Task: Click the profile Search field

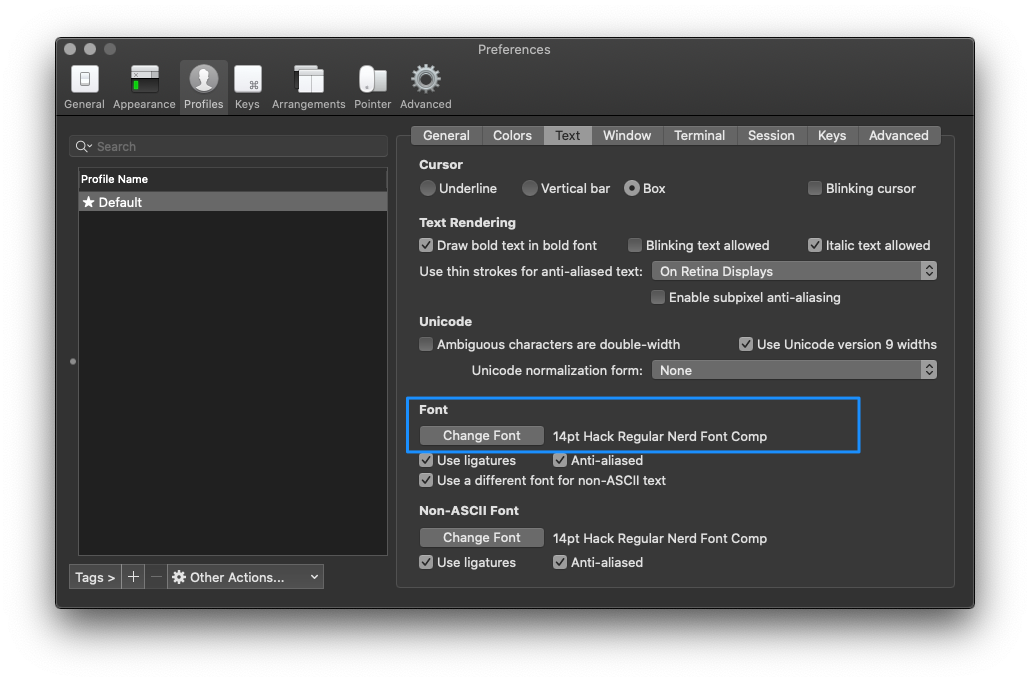Action: [229, 147]
